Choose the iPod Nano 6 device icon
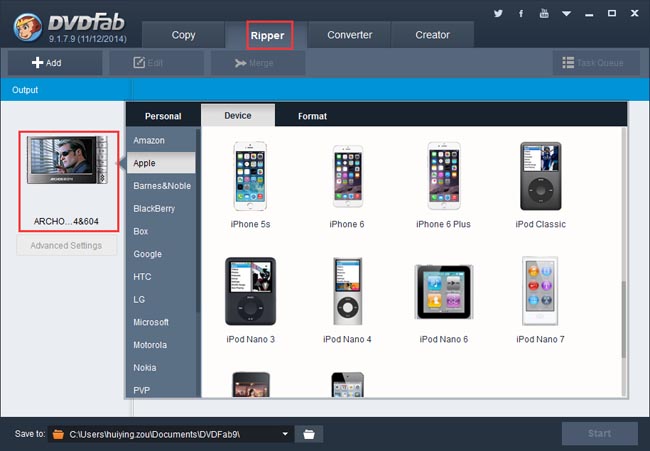Image resolution: width=650 pixels, height=451 pixels. [x=444, y=292]
